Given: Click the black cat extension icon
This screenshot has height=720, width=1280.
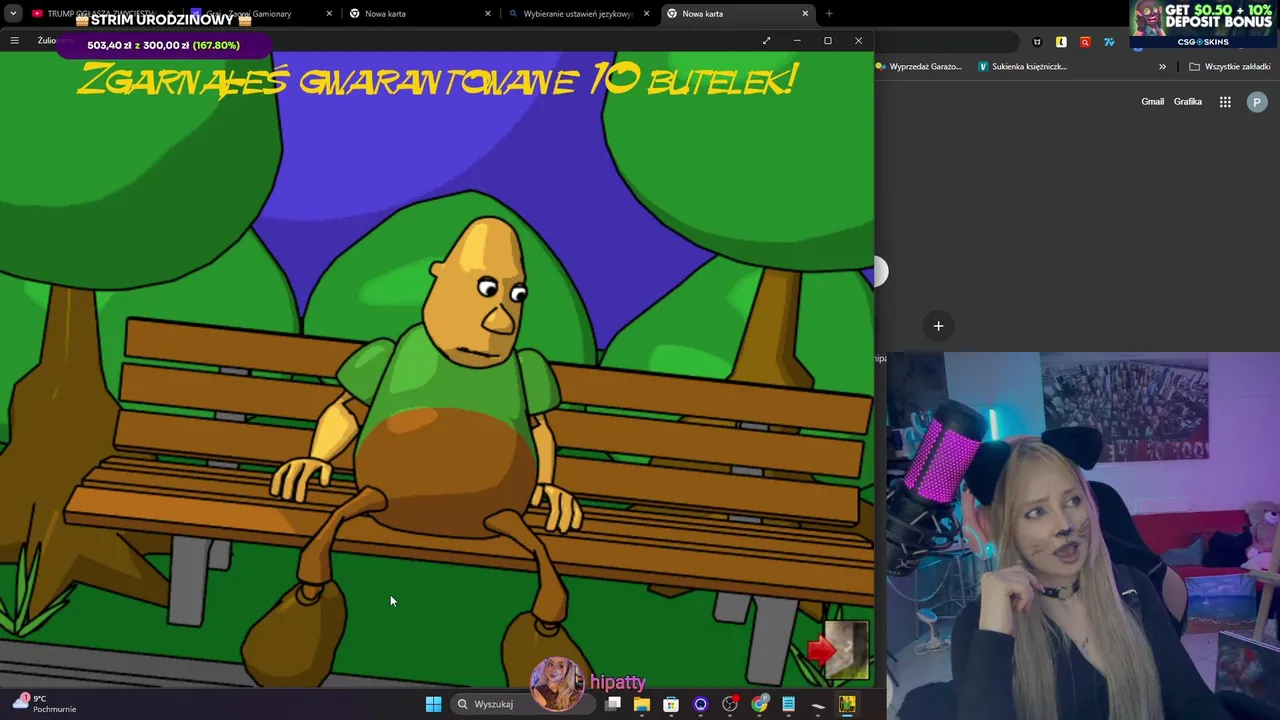Looking at the screenshot, I should (x=1037, y=42).
